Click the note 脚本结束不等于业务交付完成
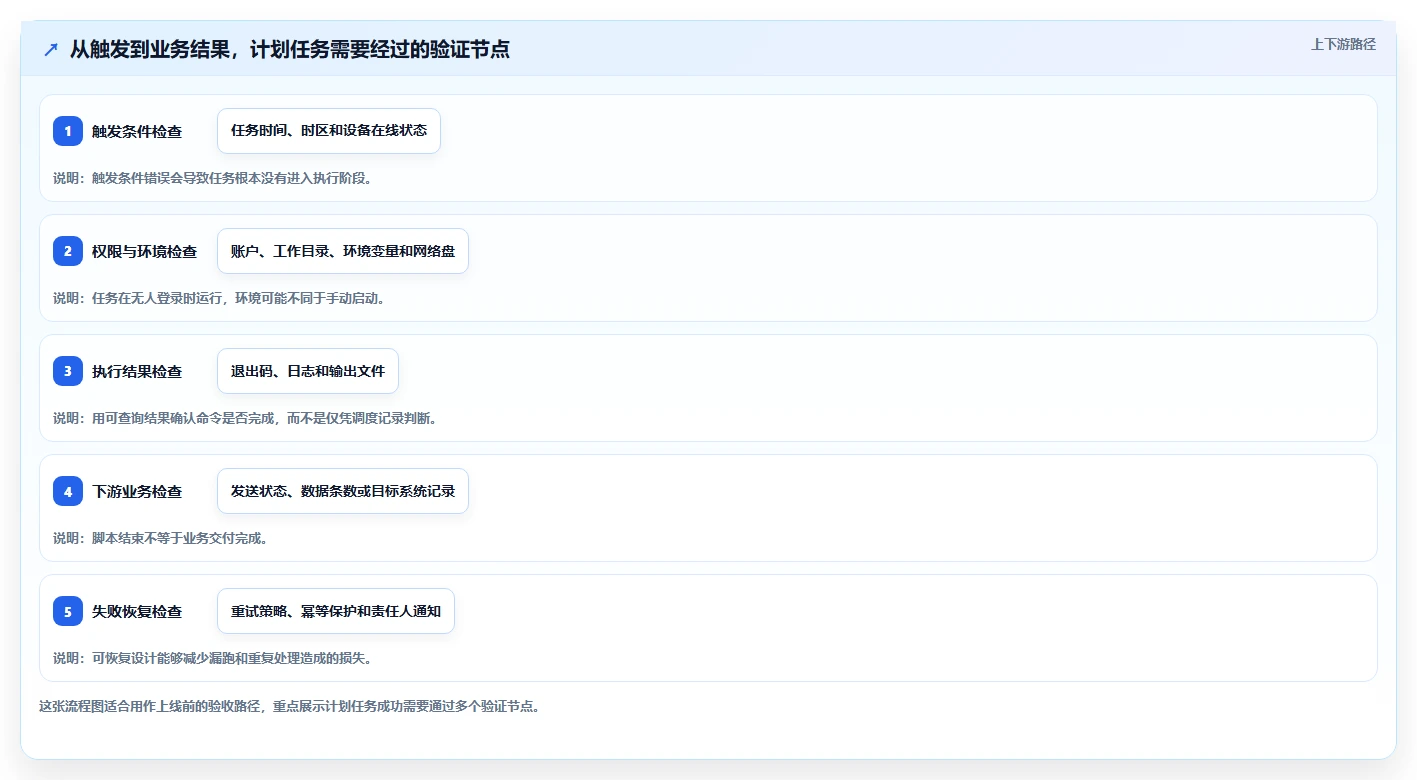The height and width of the screenshot is (780, 1417). pyautogui.click(x=160, y=538)
